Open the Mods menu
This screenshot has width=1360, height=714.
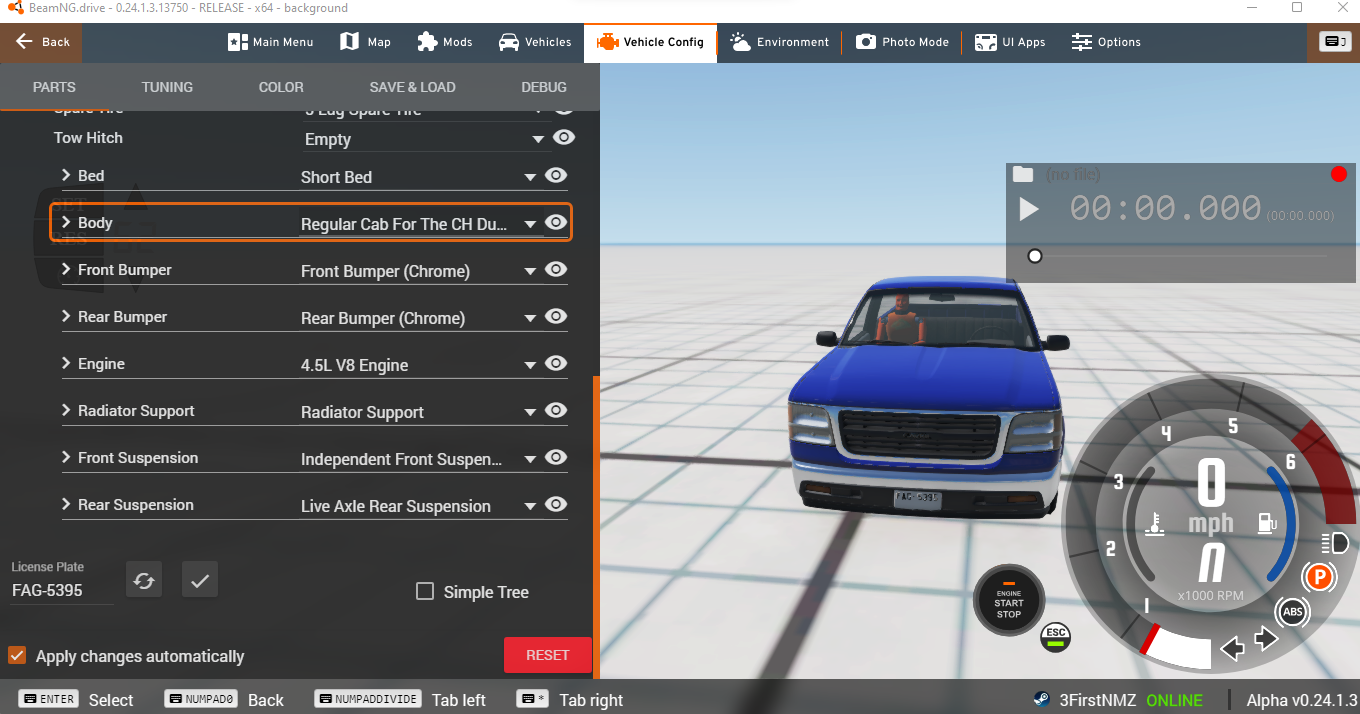444,42
